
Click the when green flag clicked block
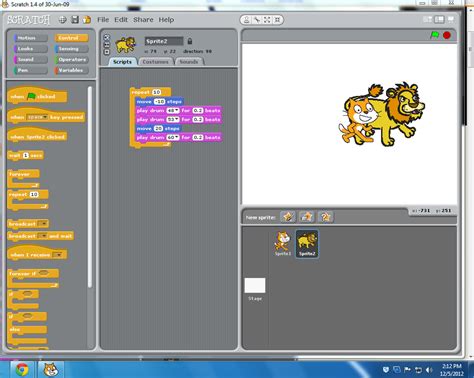pyautogui.click(x=37, y=96)
